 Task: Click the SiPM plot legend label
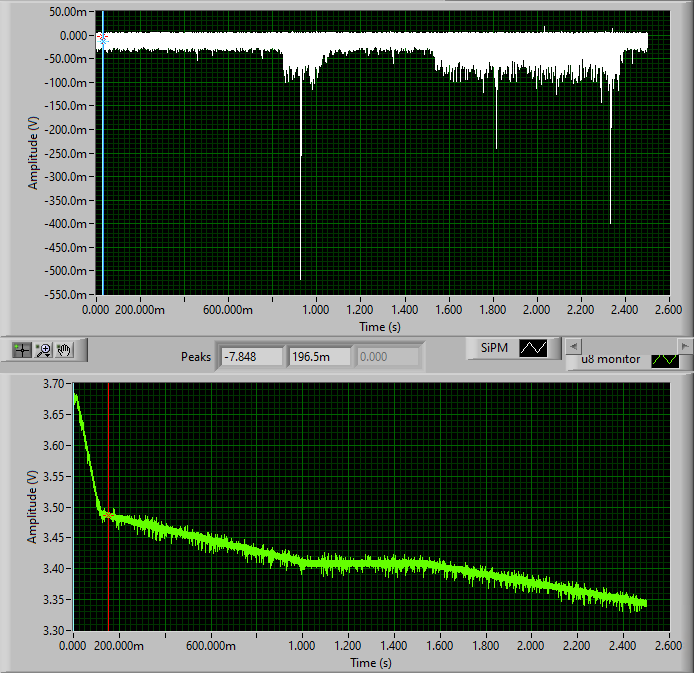pyautogui.click(x=494, y=348)
